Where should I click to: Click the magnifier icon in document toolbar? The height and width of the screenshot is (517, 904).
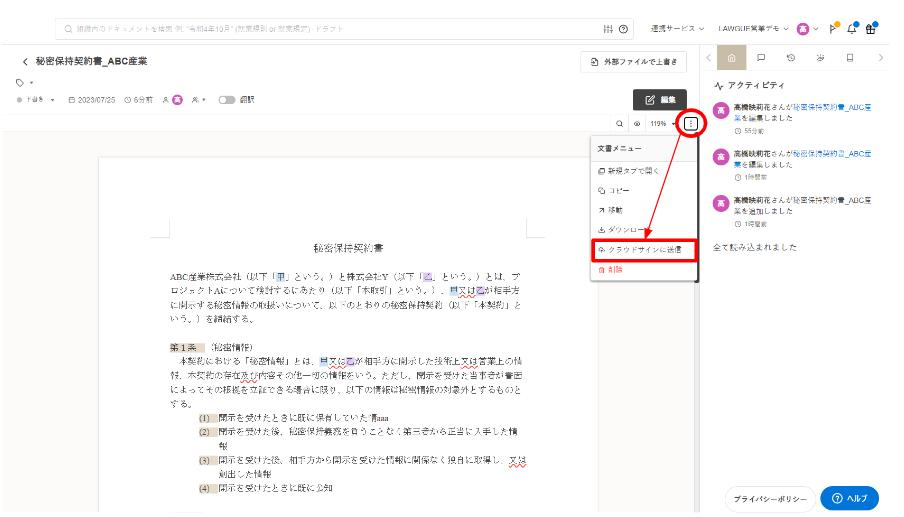620,124
